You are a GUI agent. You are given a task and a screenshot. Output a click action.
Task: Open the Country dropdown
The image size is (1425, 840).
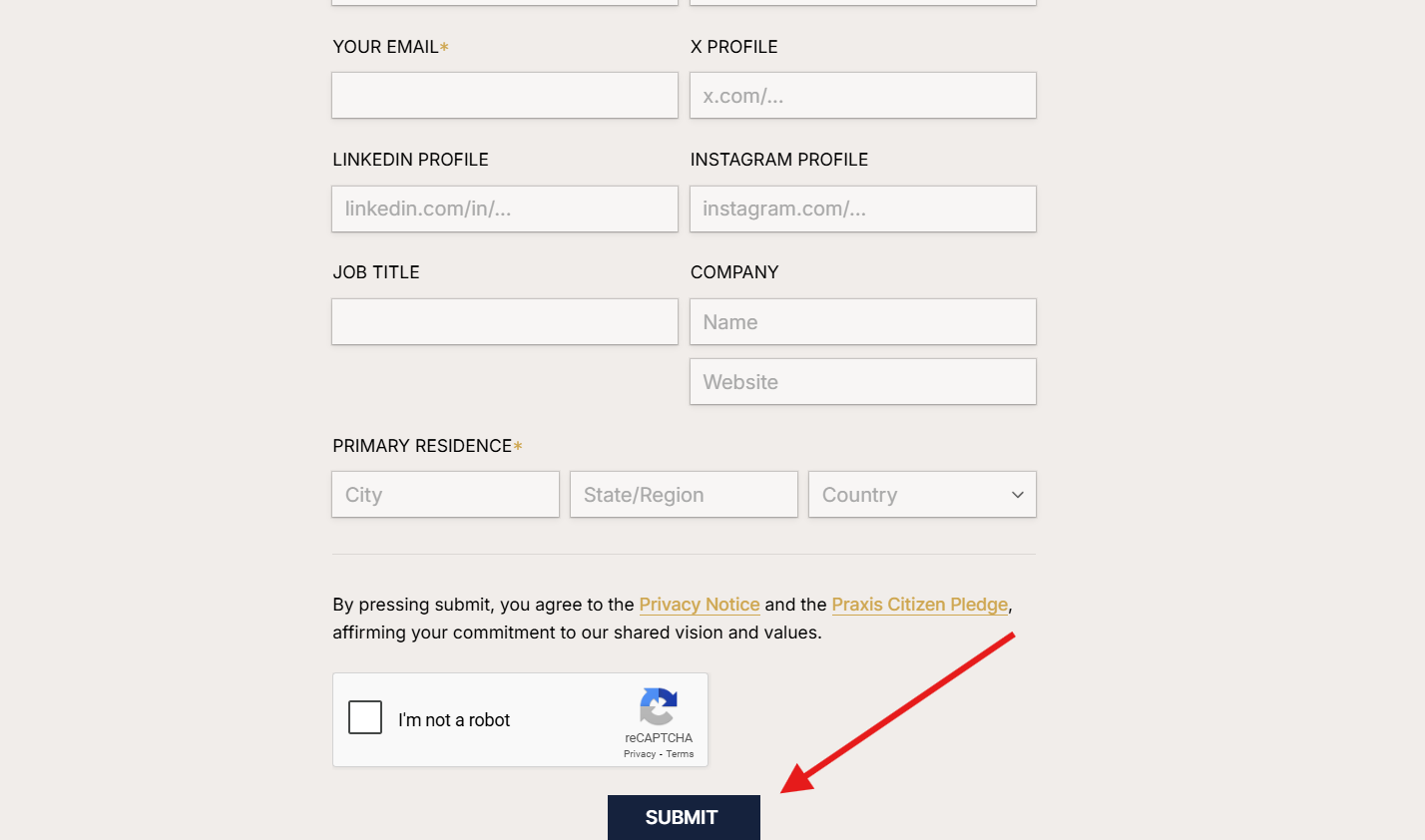[921, 494]
